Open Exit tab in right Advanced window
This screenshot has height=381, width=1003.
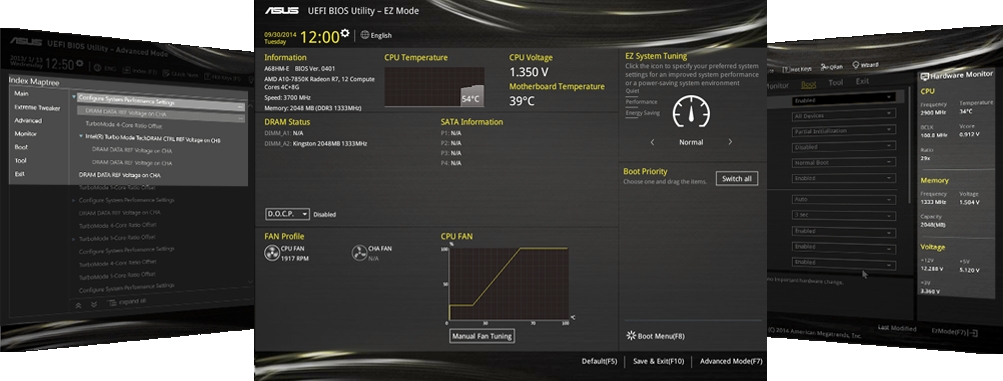point(862,81)
